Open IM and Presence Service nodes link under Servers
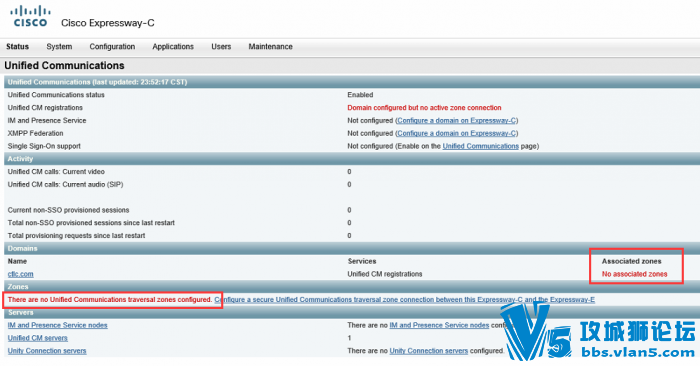 coord(58,325)
